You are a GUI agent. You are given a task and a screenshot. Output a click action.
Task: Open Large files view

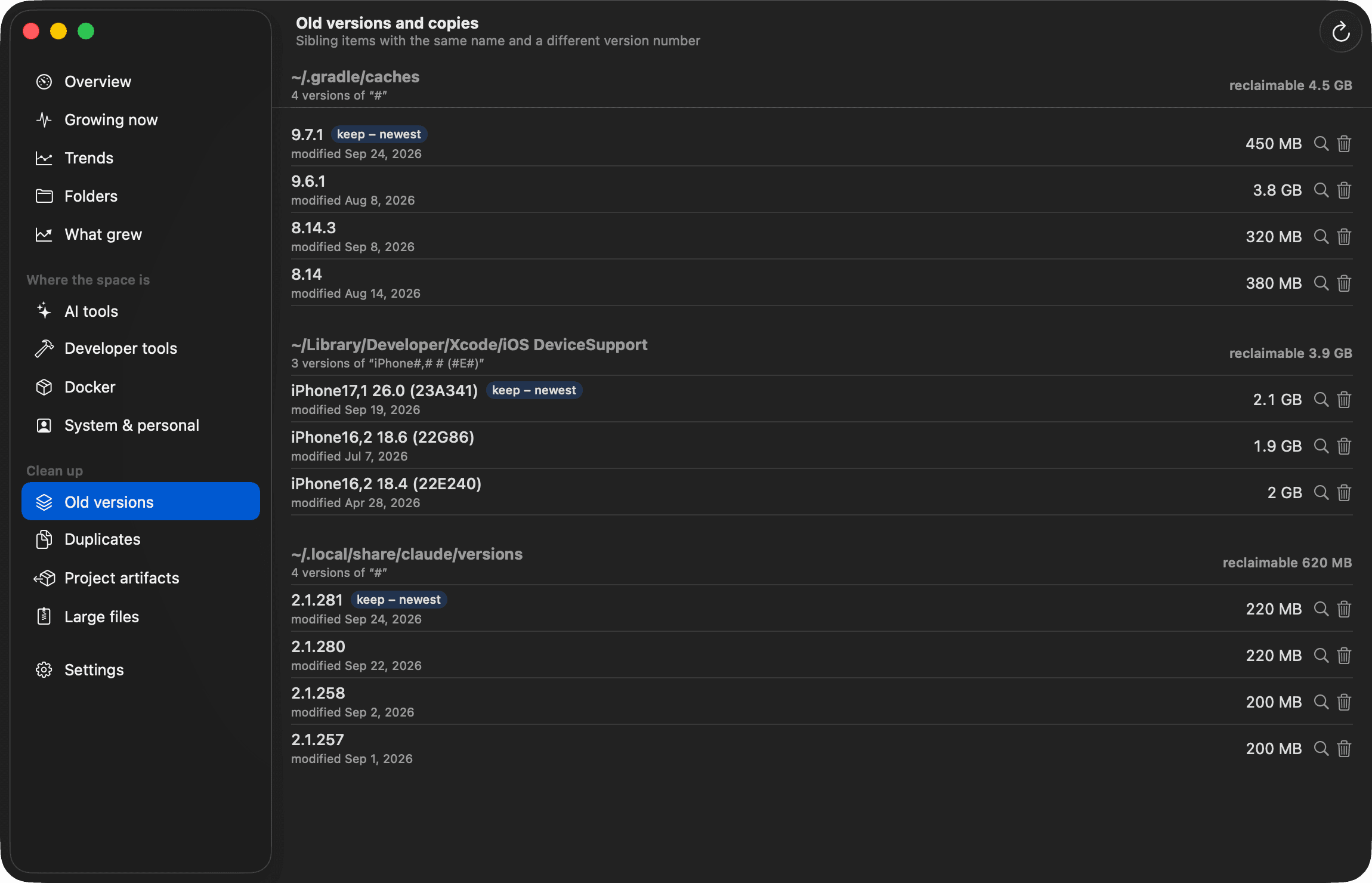pos(141,617)
